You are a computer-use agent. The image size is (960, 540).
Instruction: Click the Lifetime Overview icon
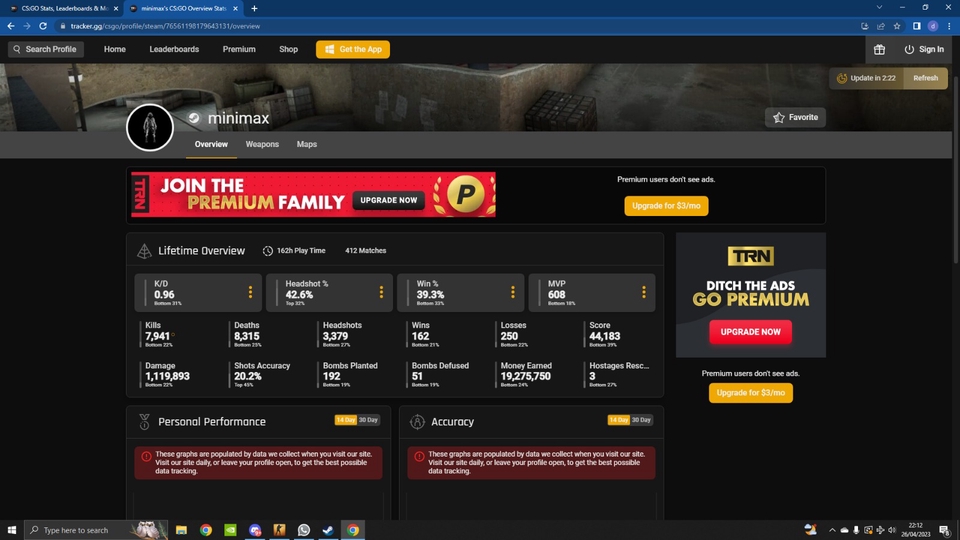144,251
